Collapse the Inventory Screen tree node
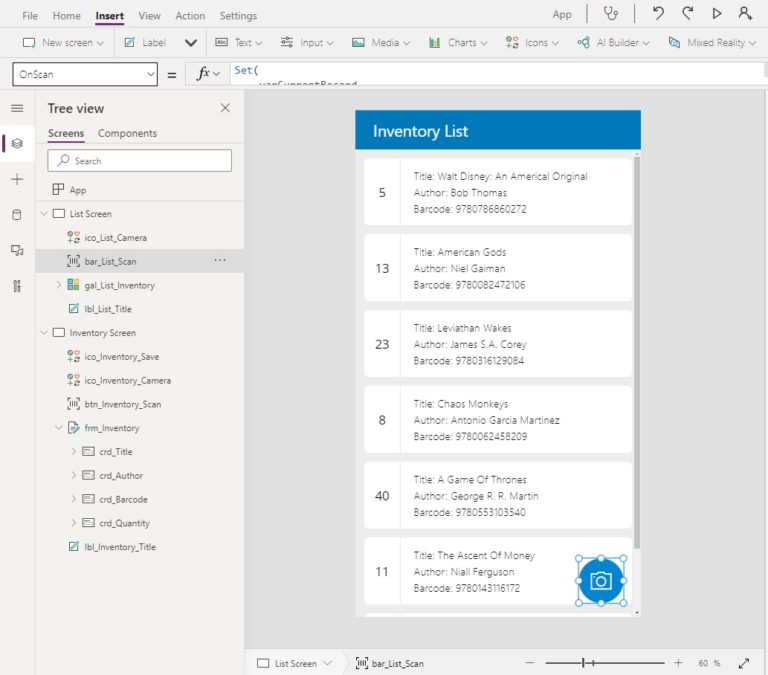768x675 pixels. click(44, 333)
